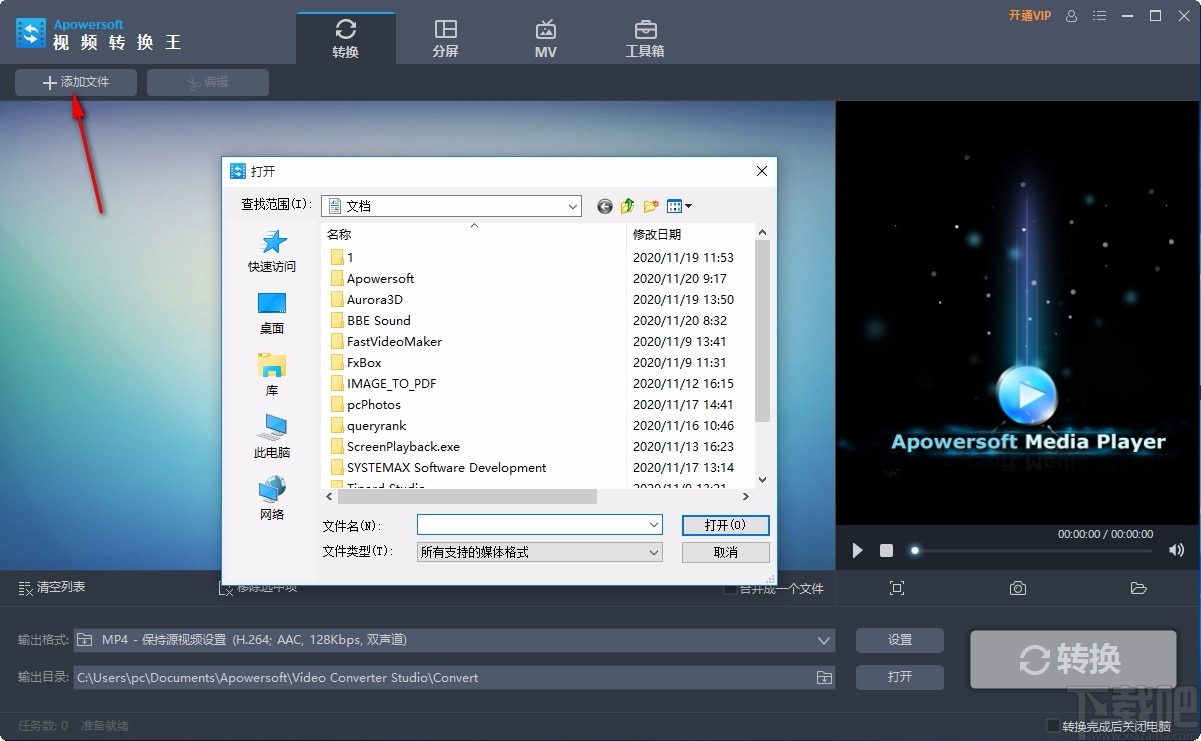Click the 开通VIP link
Viewport: 1201px width, 741px height.
[1030, 16]
